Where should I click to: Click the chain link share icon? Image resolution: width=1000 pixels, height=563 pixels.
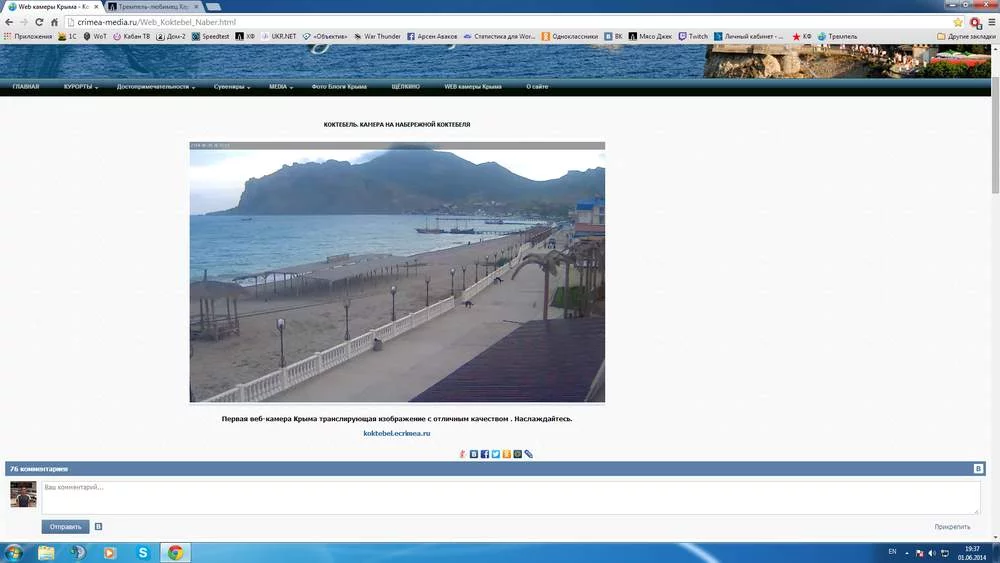tap(529, 454)
